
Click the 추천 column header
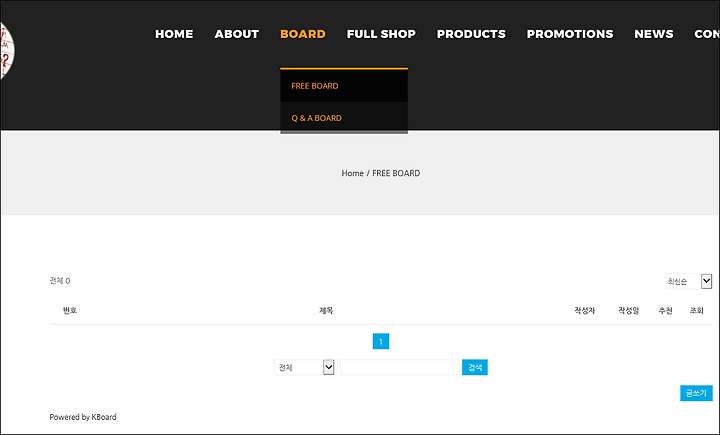[665, 311]
